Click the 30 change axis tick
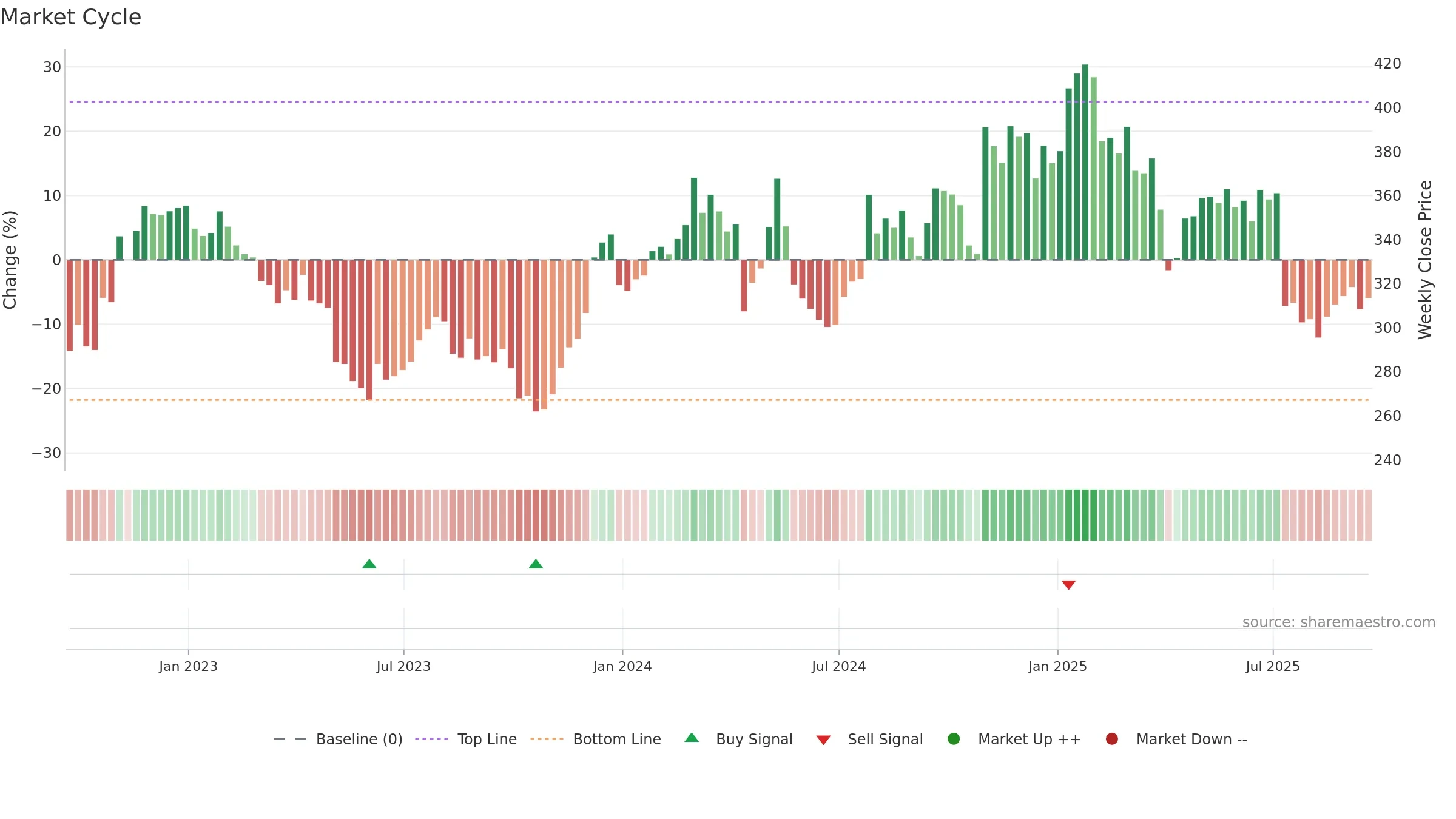 click(52, 67)
